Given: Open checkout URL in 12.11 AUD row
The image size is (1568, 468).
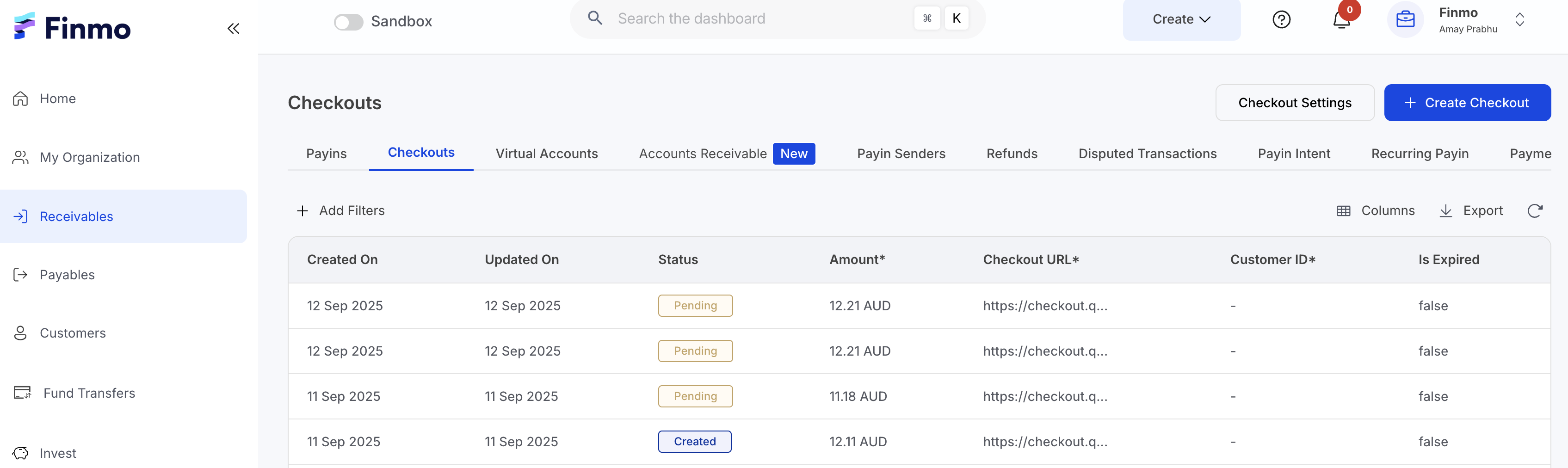Looking at the screenshot, I should (x=1044, y=442).
